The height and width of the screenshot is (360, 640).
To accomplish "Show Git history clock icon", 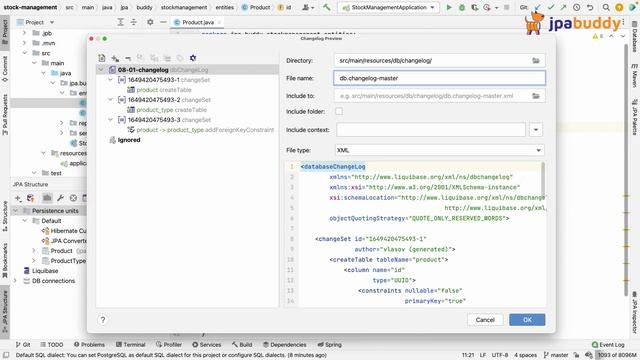I will click(x=576, y=7).
